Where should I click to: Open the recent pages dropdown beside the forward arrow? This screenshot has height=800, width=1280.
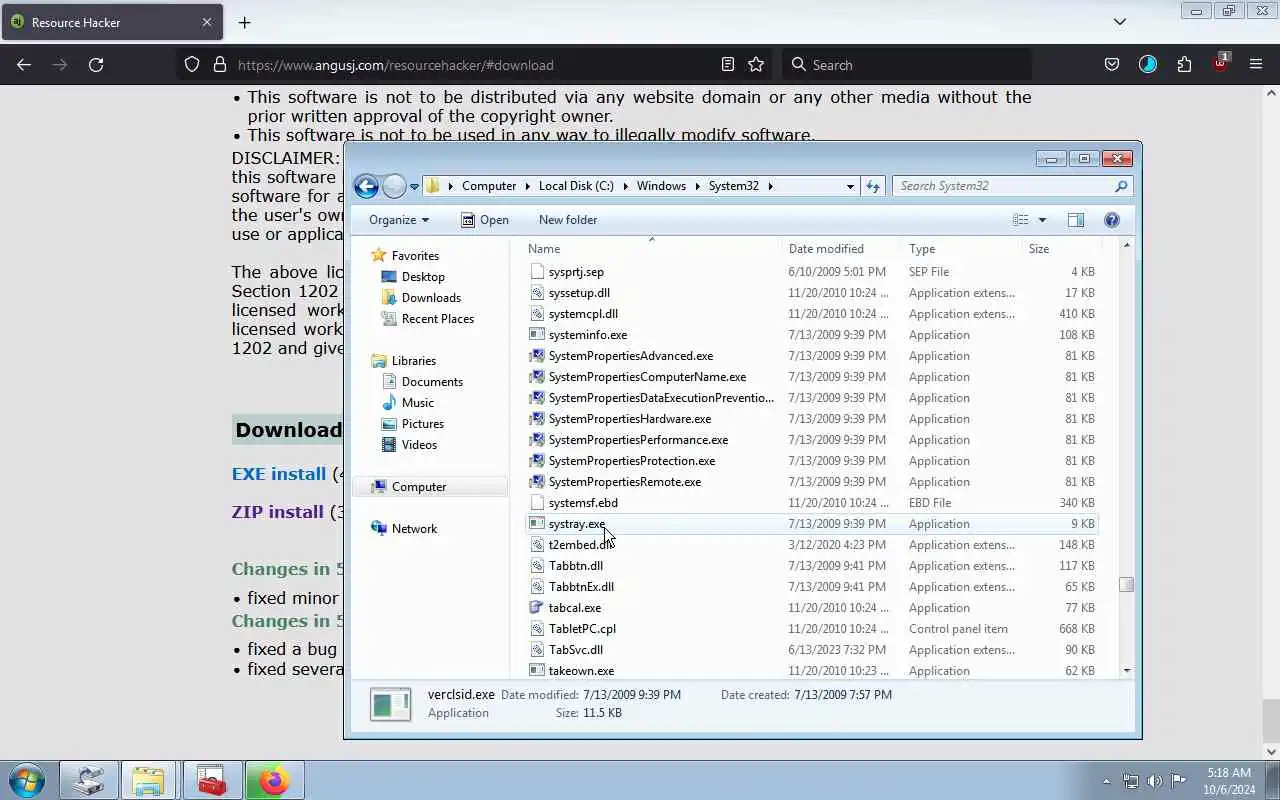(414, 187)
